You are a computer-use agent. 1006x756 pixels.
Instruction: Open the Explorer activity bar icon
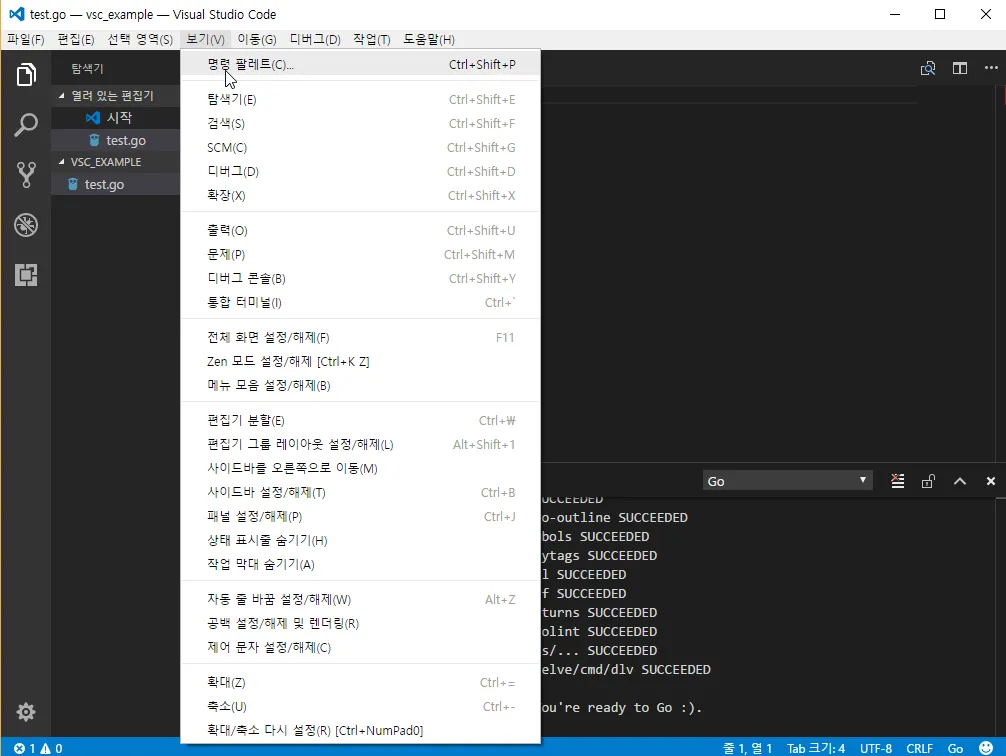point(26,74)
